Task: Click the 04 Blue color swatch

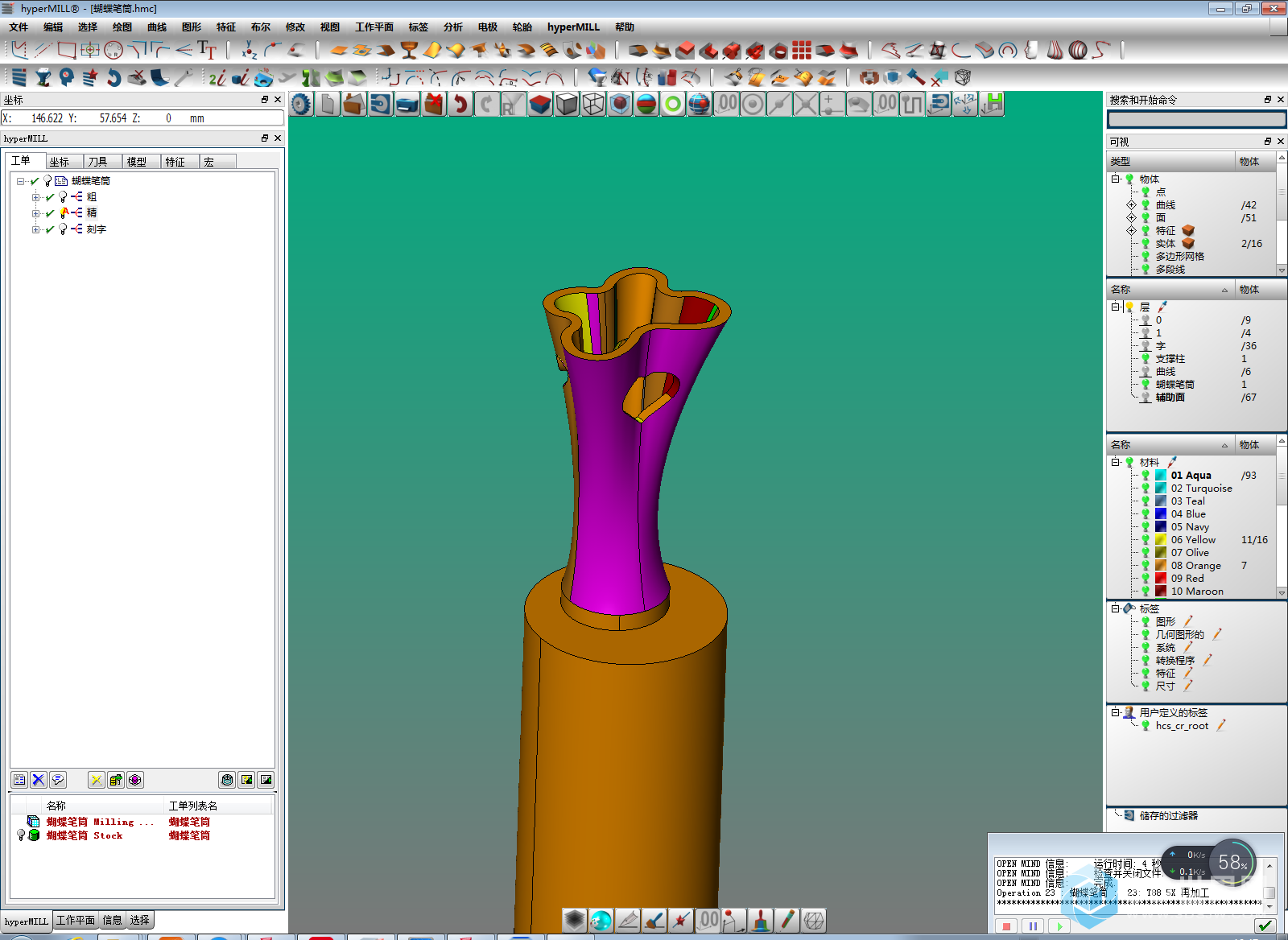Action: (x=1161, y=514)
